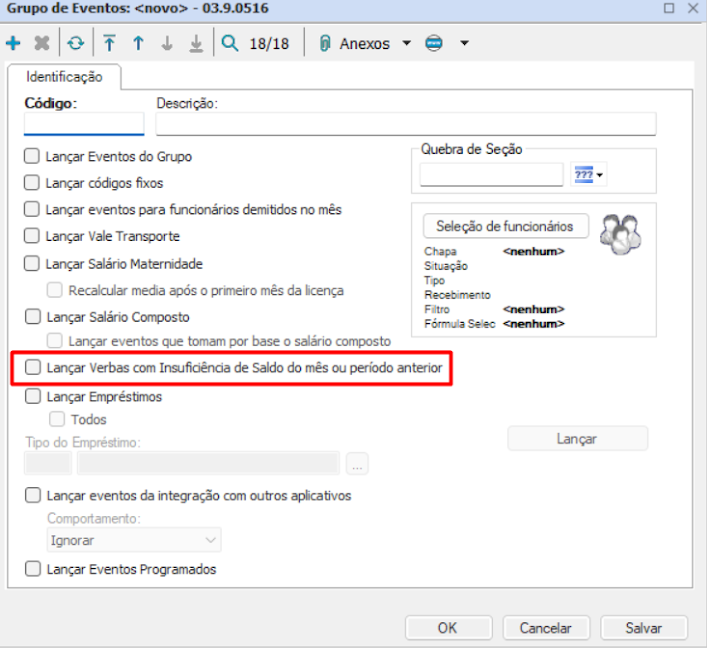
Task: Check Lançar eventos da integração com outros aplicativos
Action: click(x=32, y=496)
